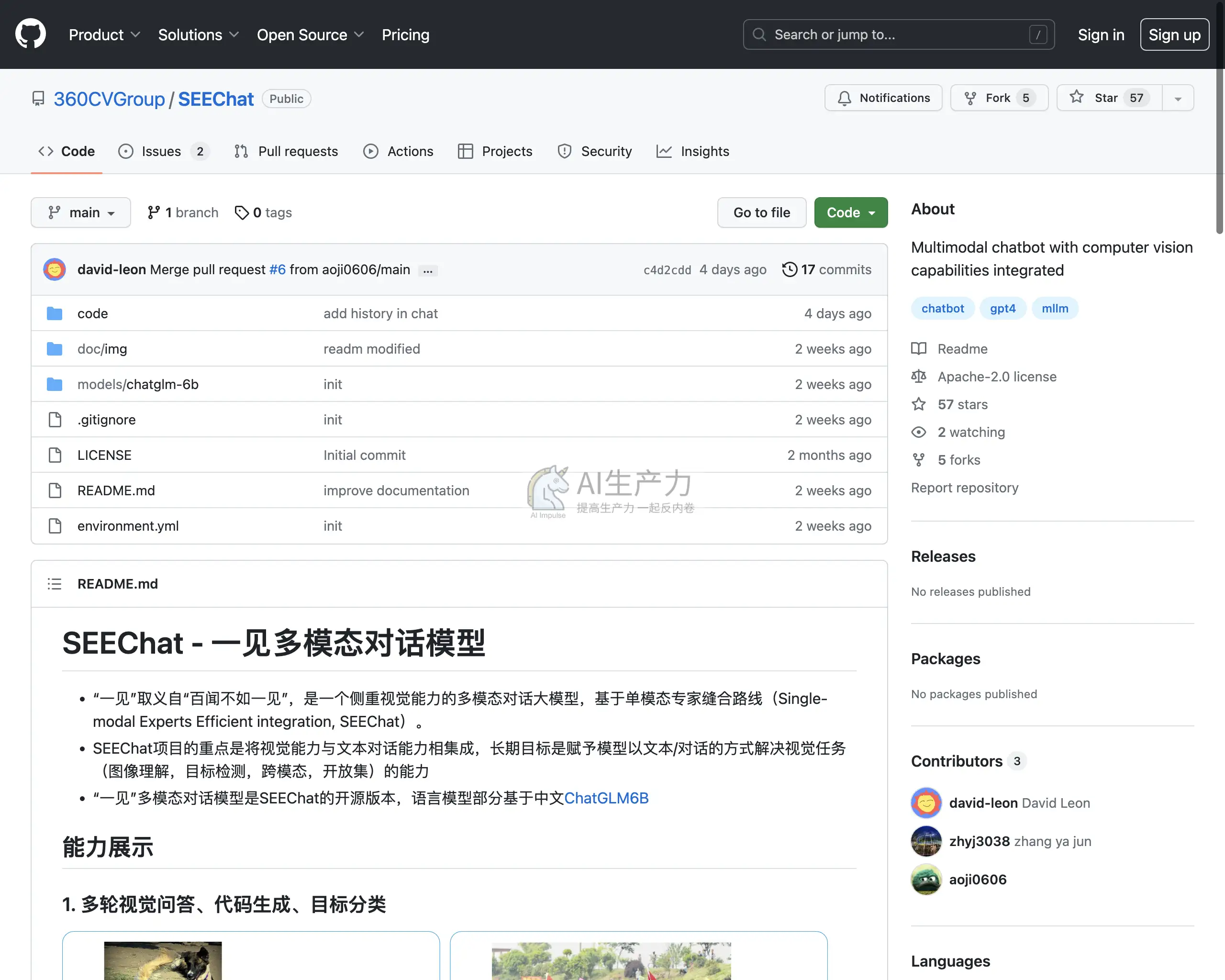The image size is (1225, 980).
Task: Click the watching eye icon
Action: click(919, 432)
